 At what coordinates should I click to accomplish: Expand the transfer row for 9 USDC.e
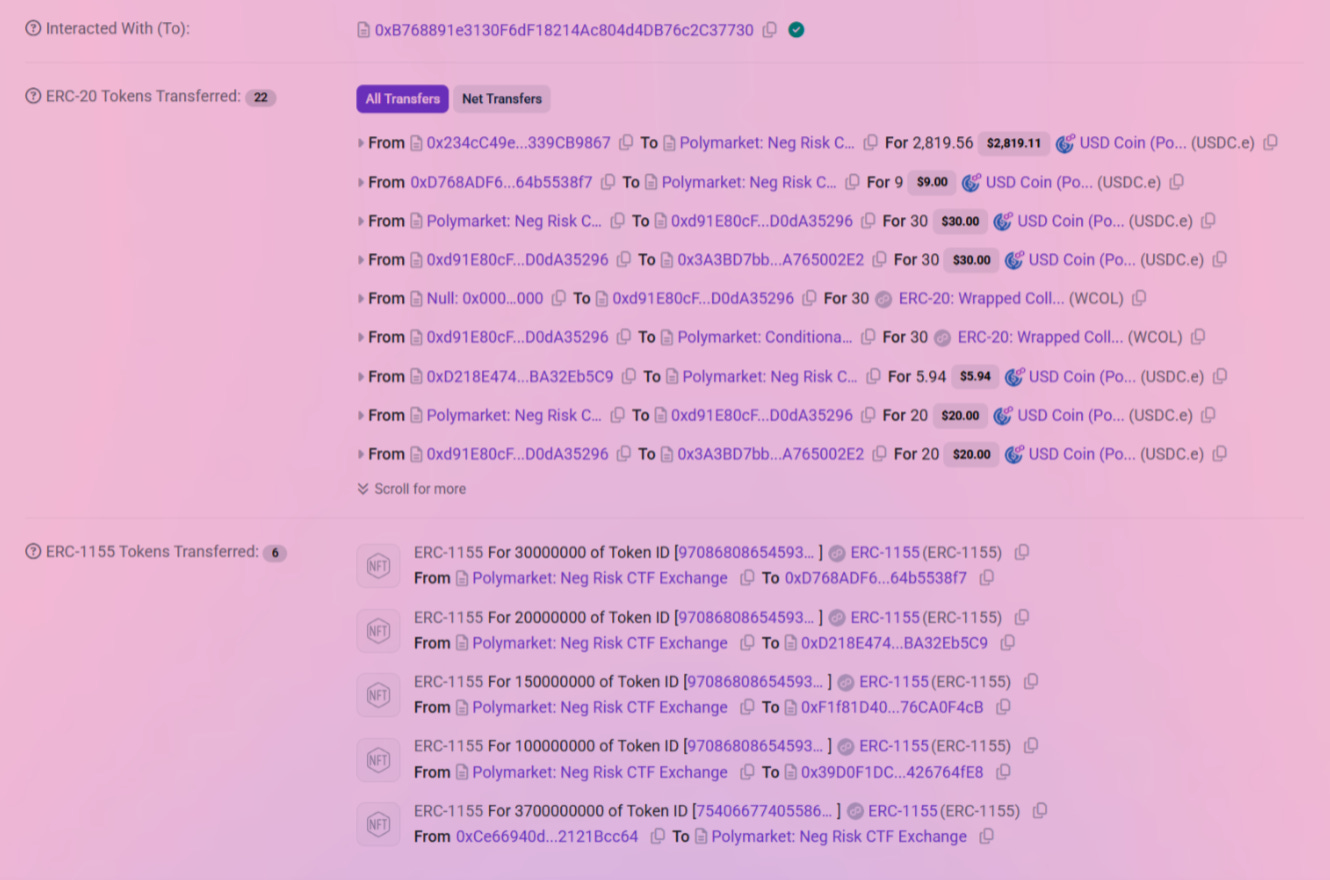coord(361,182)
